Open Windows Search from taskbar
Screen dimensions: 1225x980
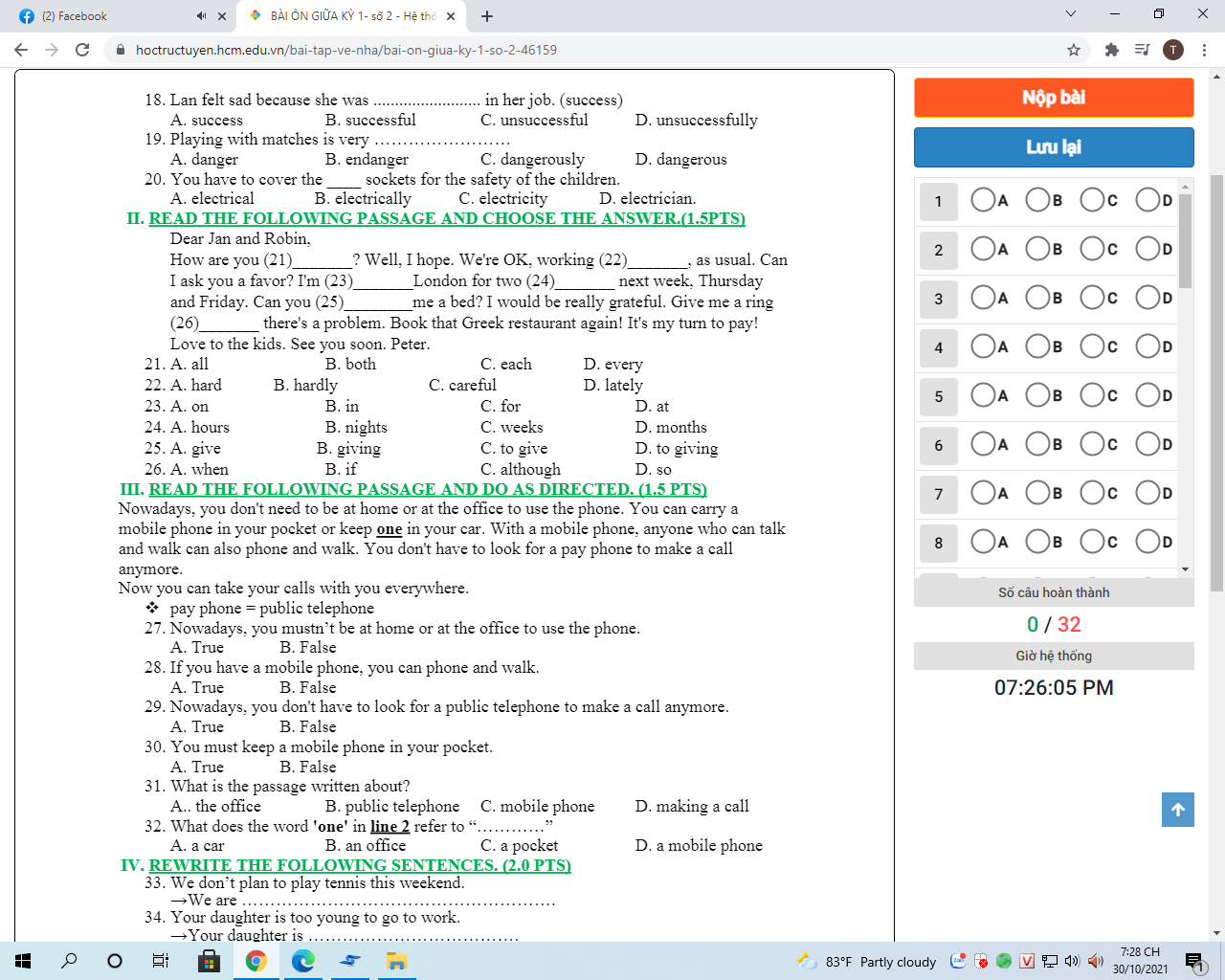[x=69, y=961]
